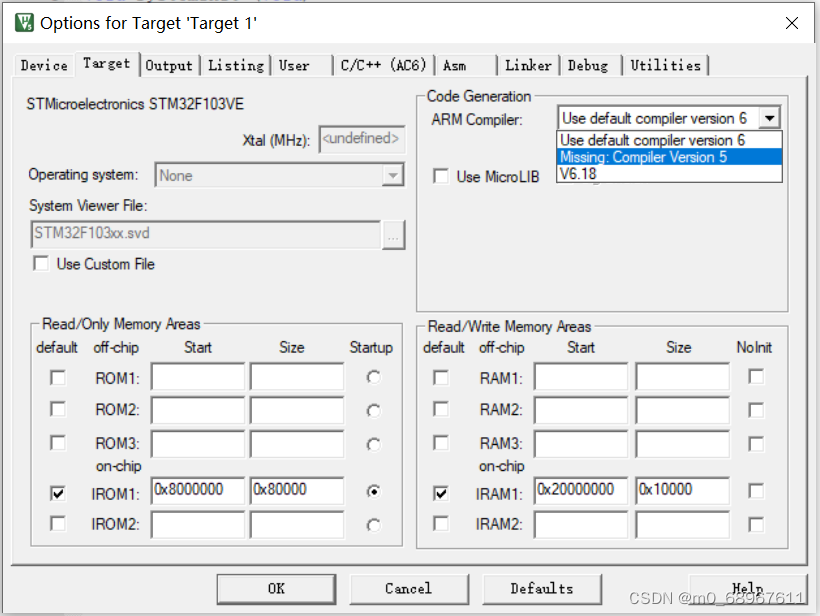Enable NoInit for IRAM1
The image size is (820, 616).
(x=756, y=491)
